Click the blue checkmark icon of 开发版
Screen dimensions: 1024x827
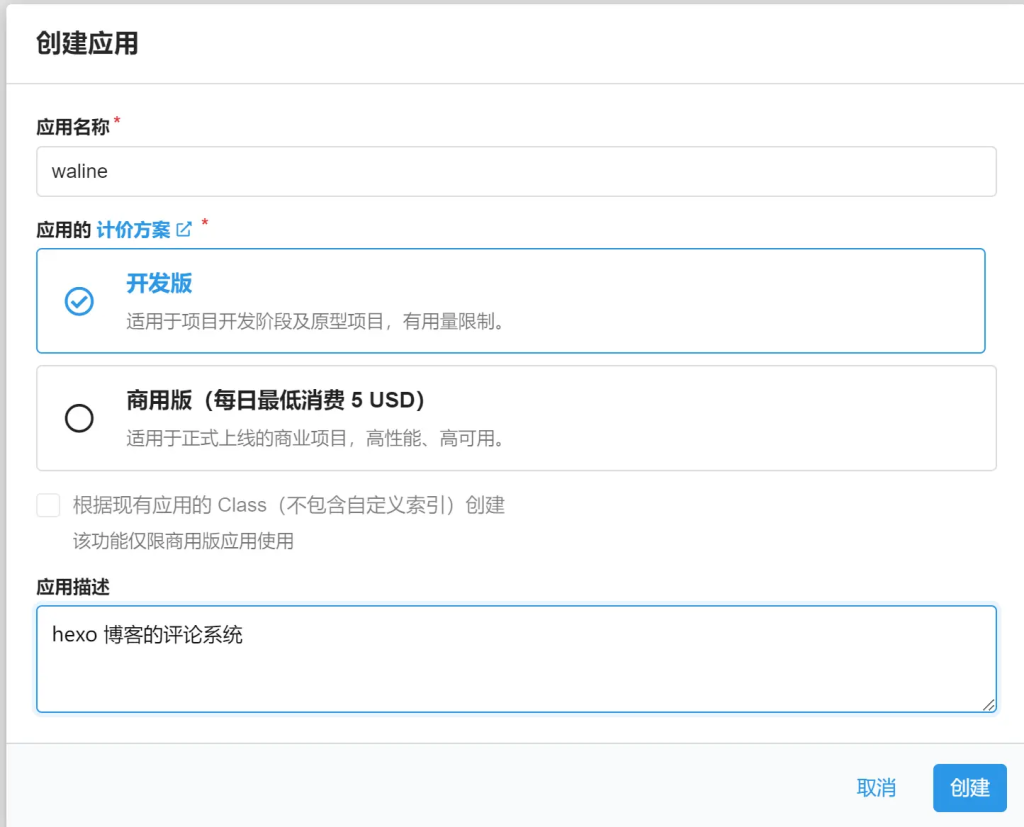coord(80,301)
